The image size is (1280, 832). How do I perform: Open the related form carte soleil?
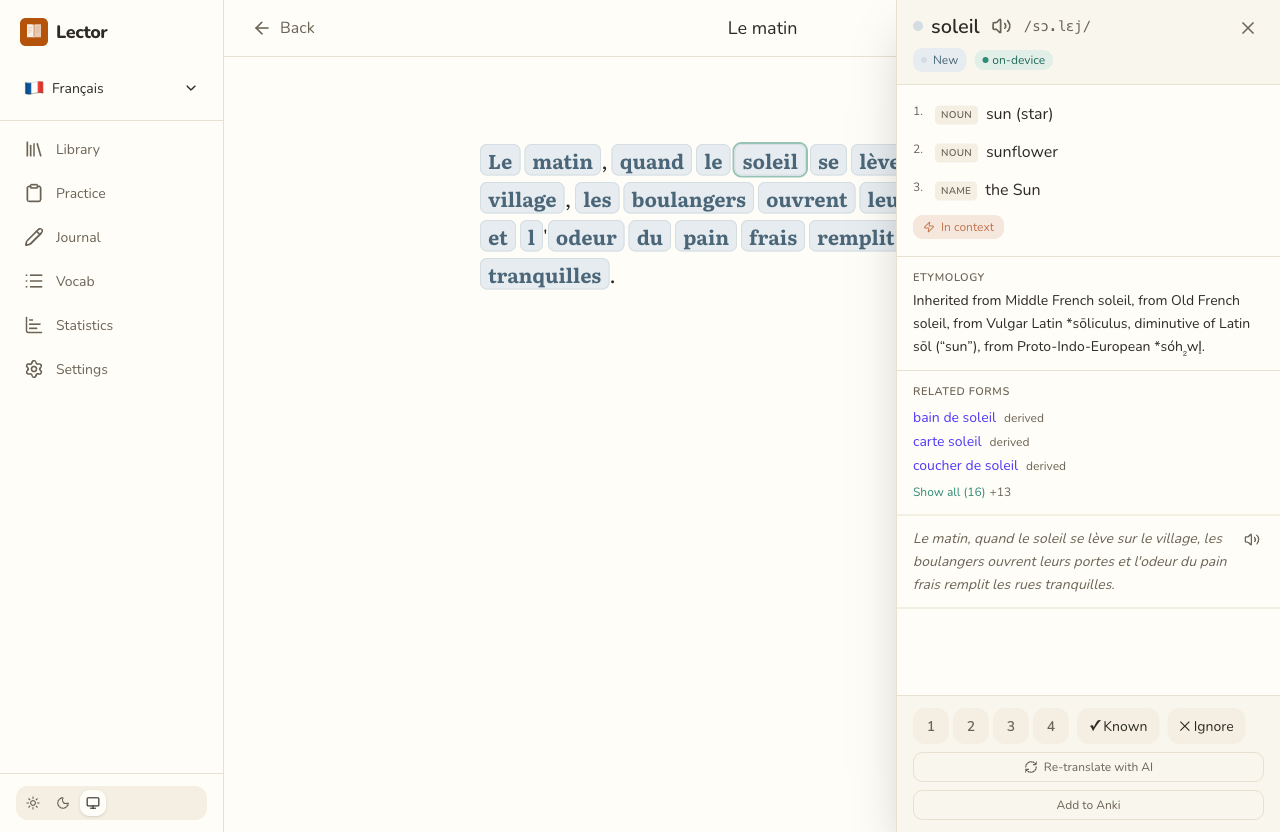click(947, 441)
